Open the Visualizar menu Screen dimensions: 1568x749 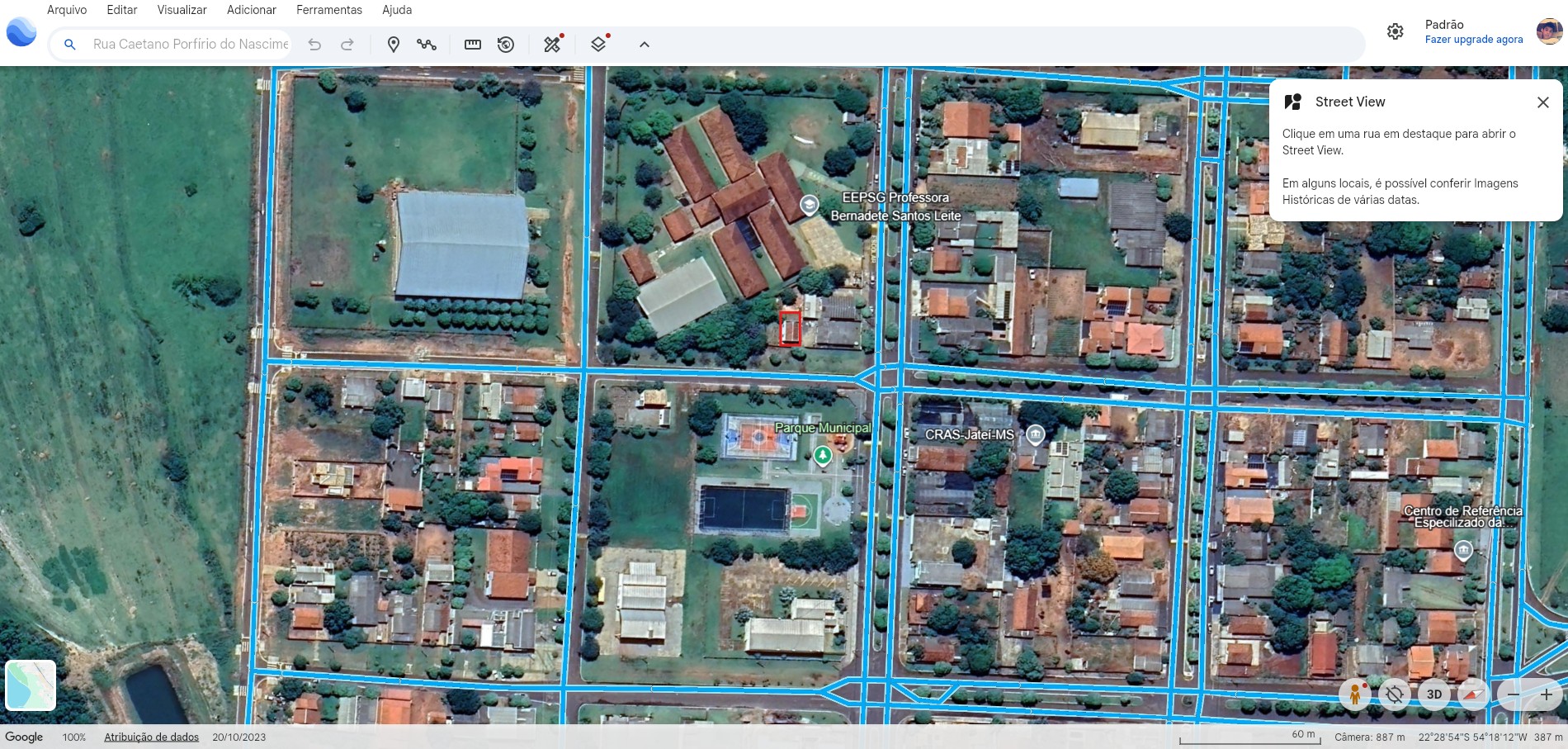[182, 10]
